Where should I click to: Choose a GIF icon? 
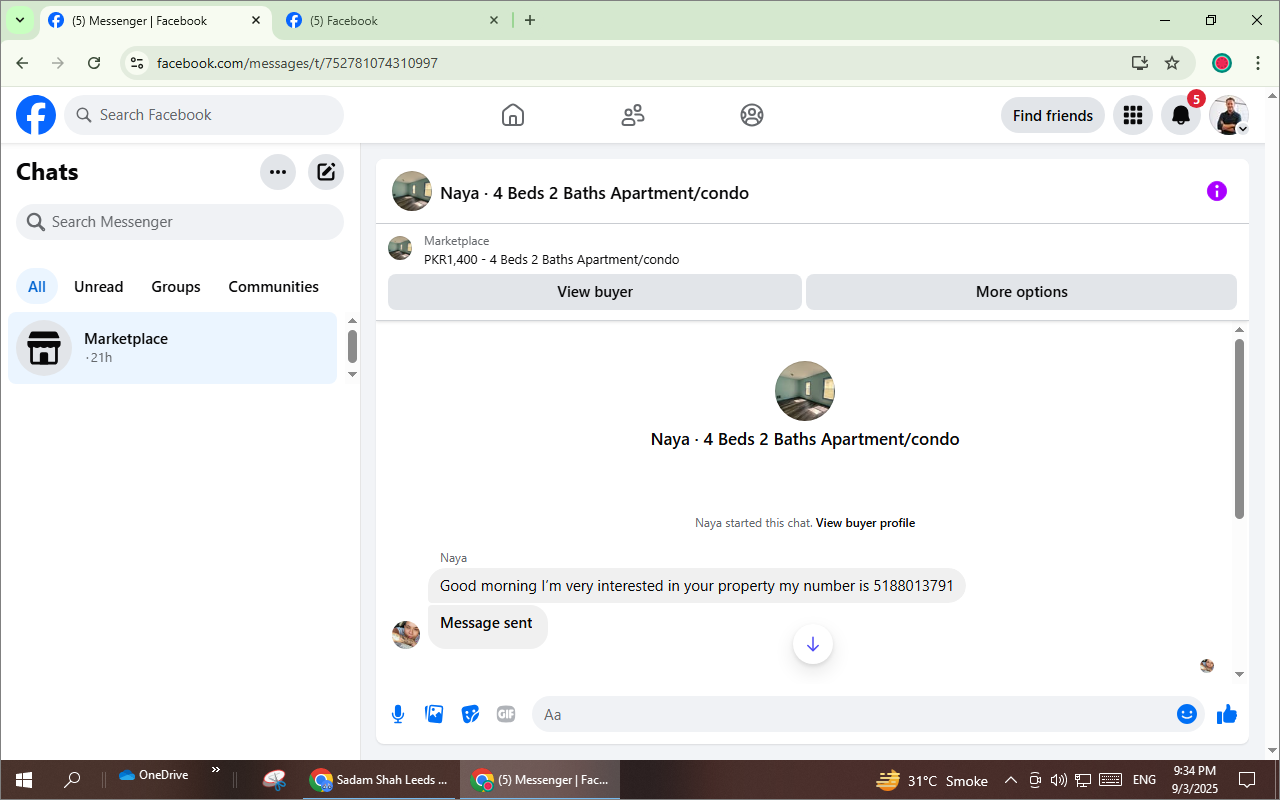(506, 714)
